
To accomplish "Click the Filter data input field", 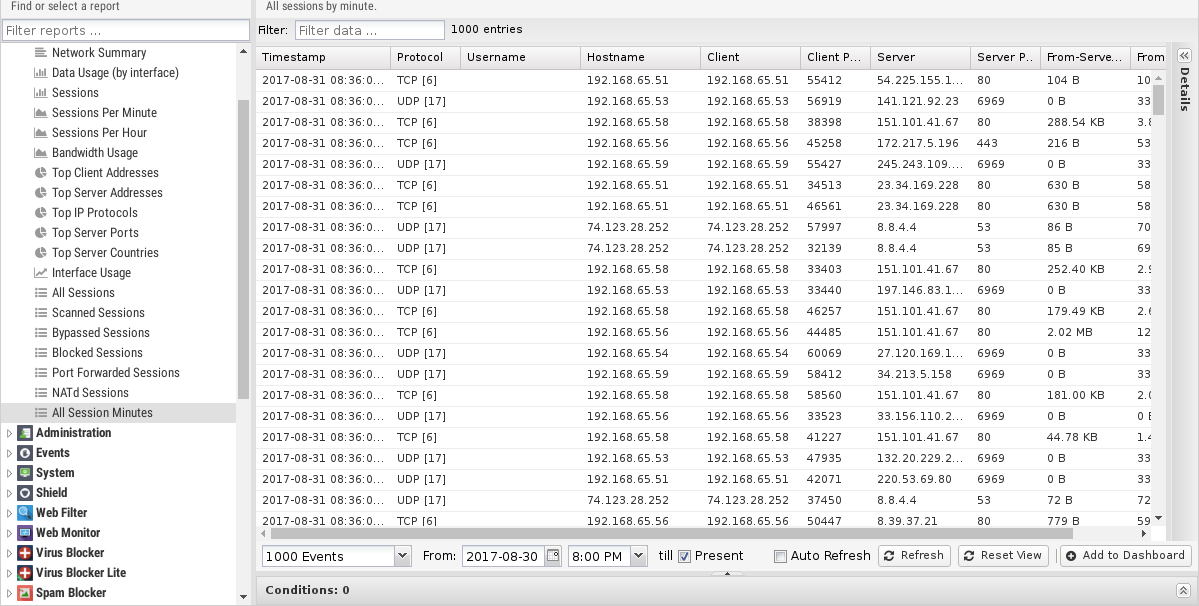I will click(369, 30).
